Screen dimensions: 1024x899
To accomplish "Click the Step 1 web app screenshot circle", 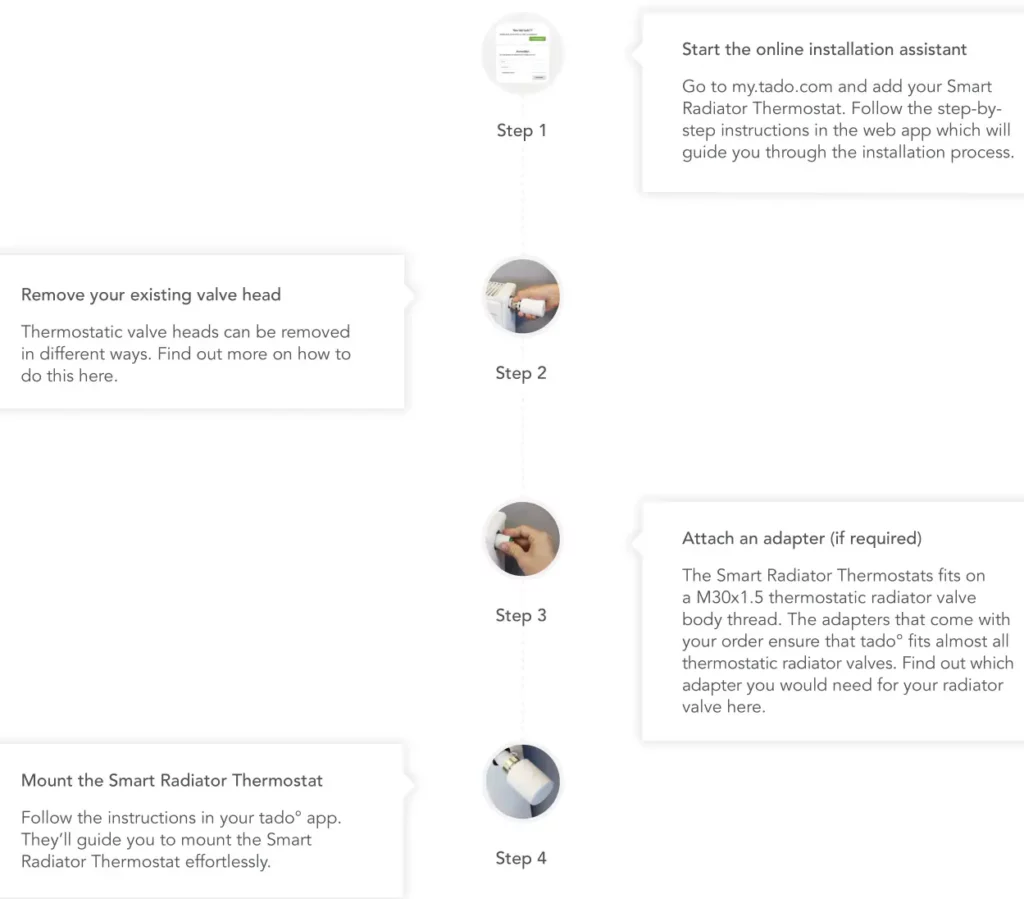I will coord(522,53).
